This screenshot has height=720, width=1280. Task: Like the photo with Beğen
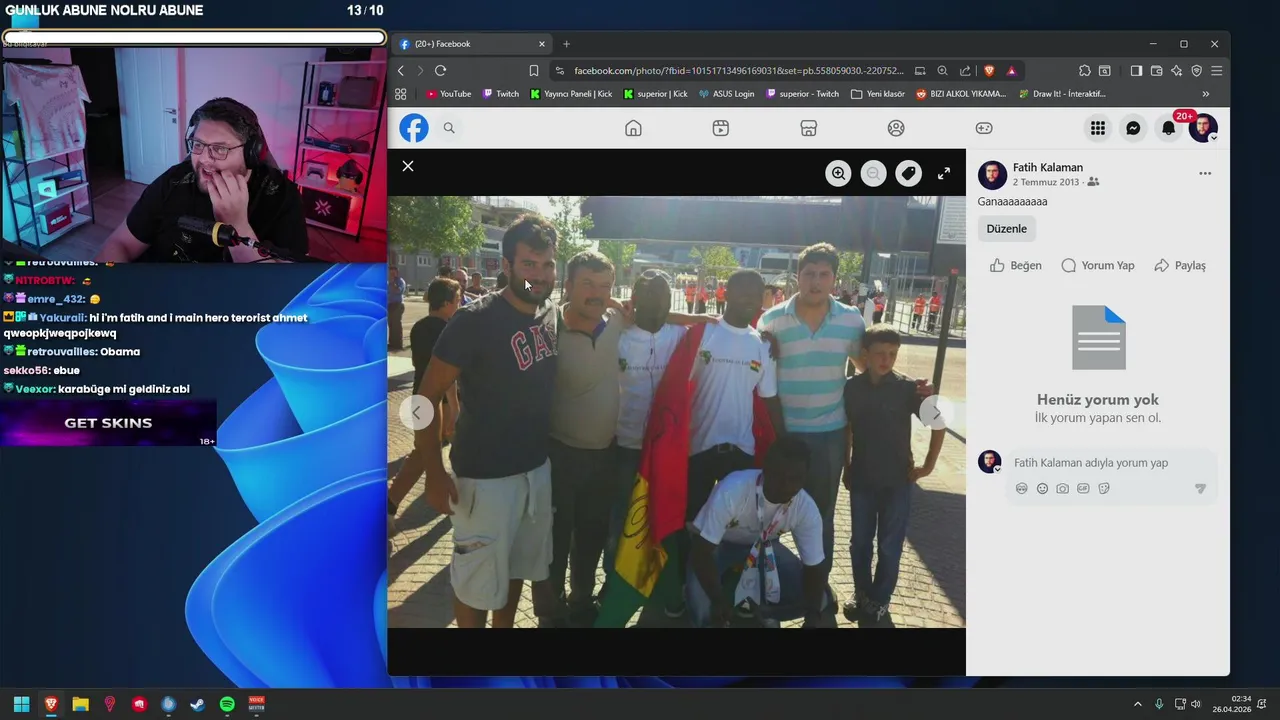click(x=1015, y=265)
